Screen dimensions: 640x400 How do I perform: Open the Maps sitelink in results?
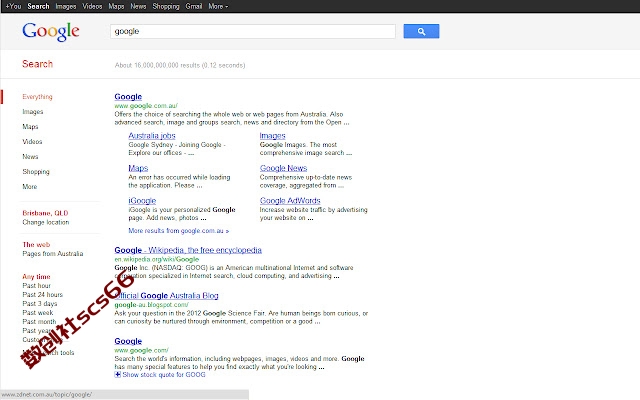138,168
